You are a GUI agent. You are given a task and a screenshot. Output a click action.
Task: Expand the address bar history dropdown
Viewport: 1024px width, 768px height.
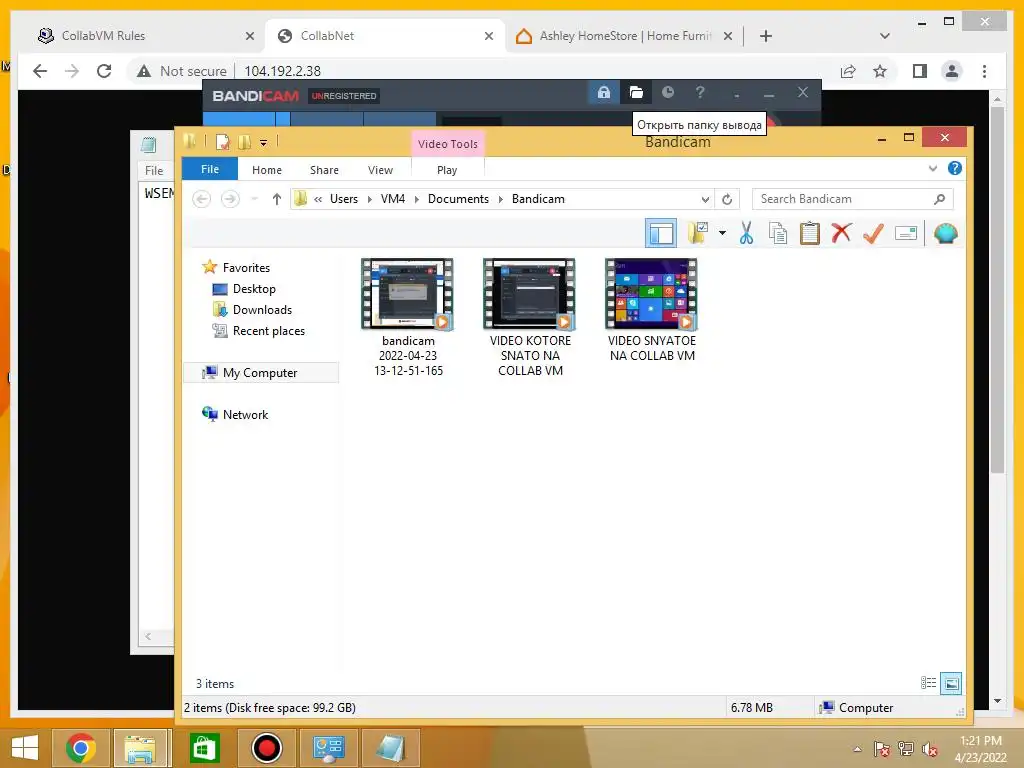[x=705, y=199]
